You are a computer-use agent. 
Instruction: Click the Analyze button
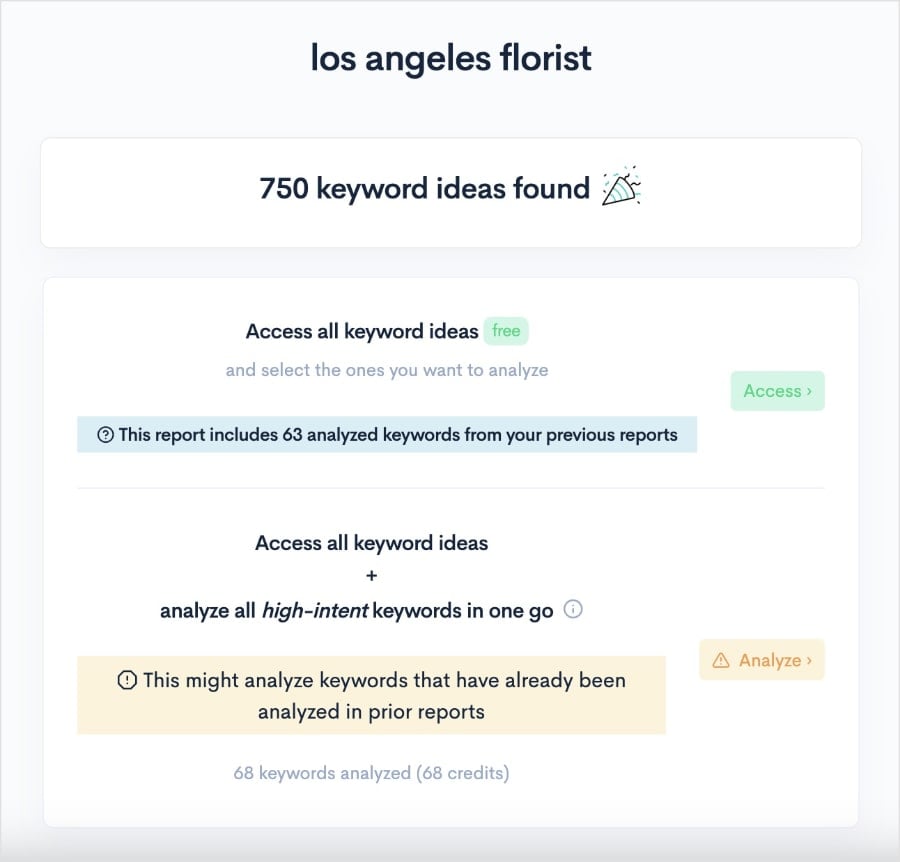point(761,660)
